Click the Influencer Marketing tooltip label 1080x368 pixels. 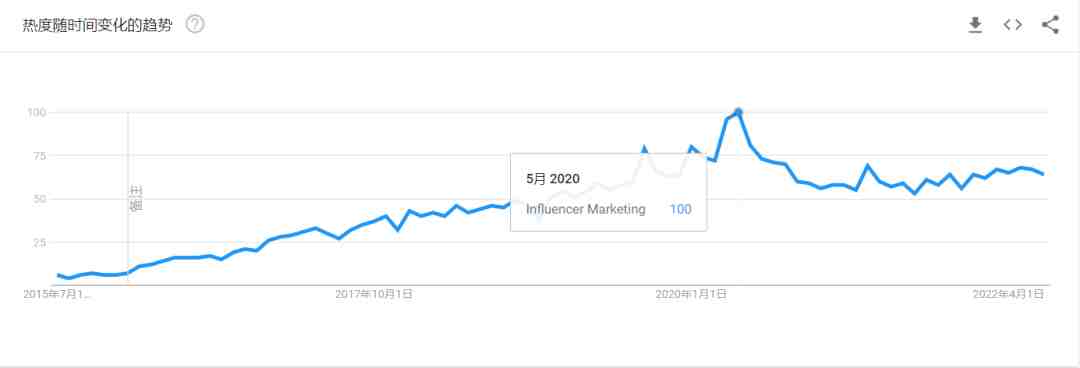(586, 209)
